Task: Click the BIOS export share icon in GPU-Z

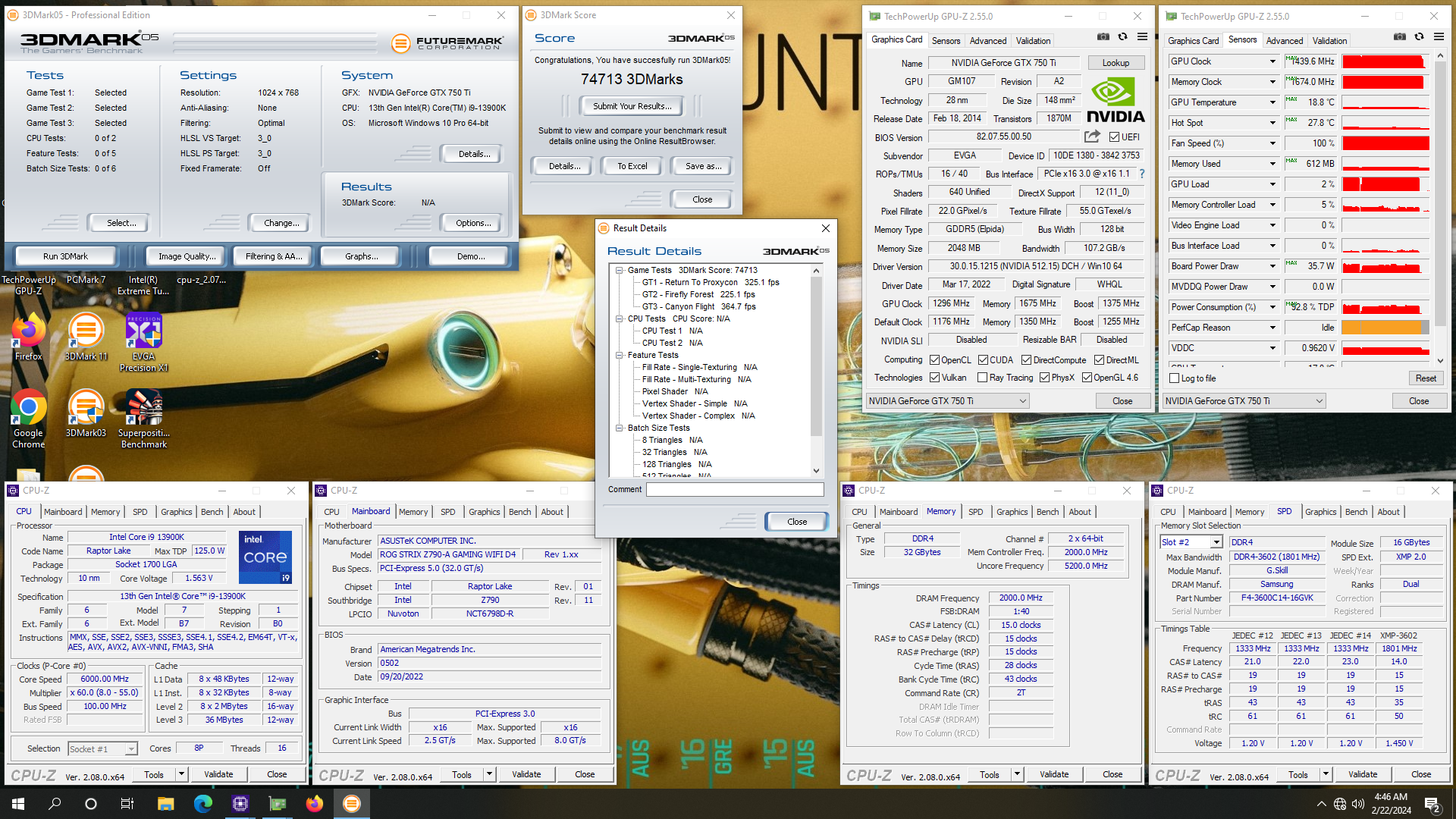Action: [x=1092, y=136]
